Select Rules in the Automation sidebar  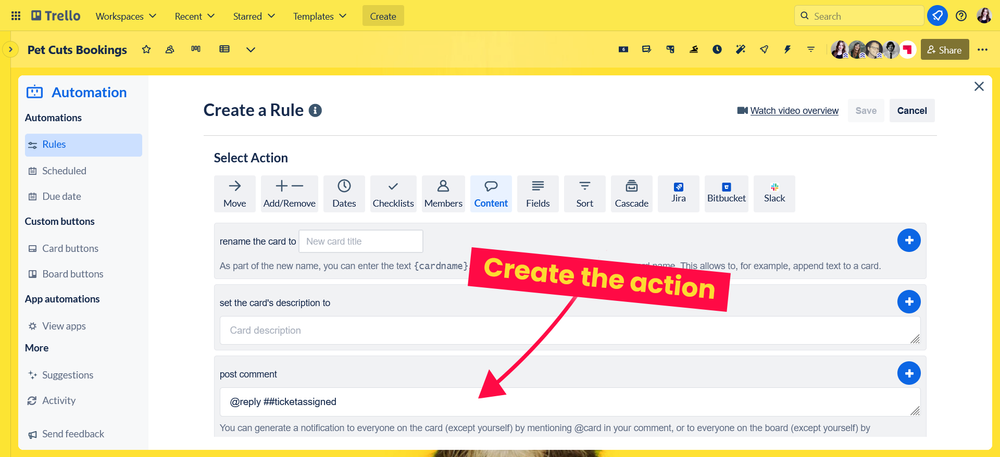click(84, 145)
